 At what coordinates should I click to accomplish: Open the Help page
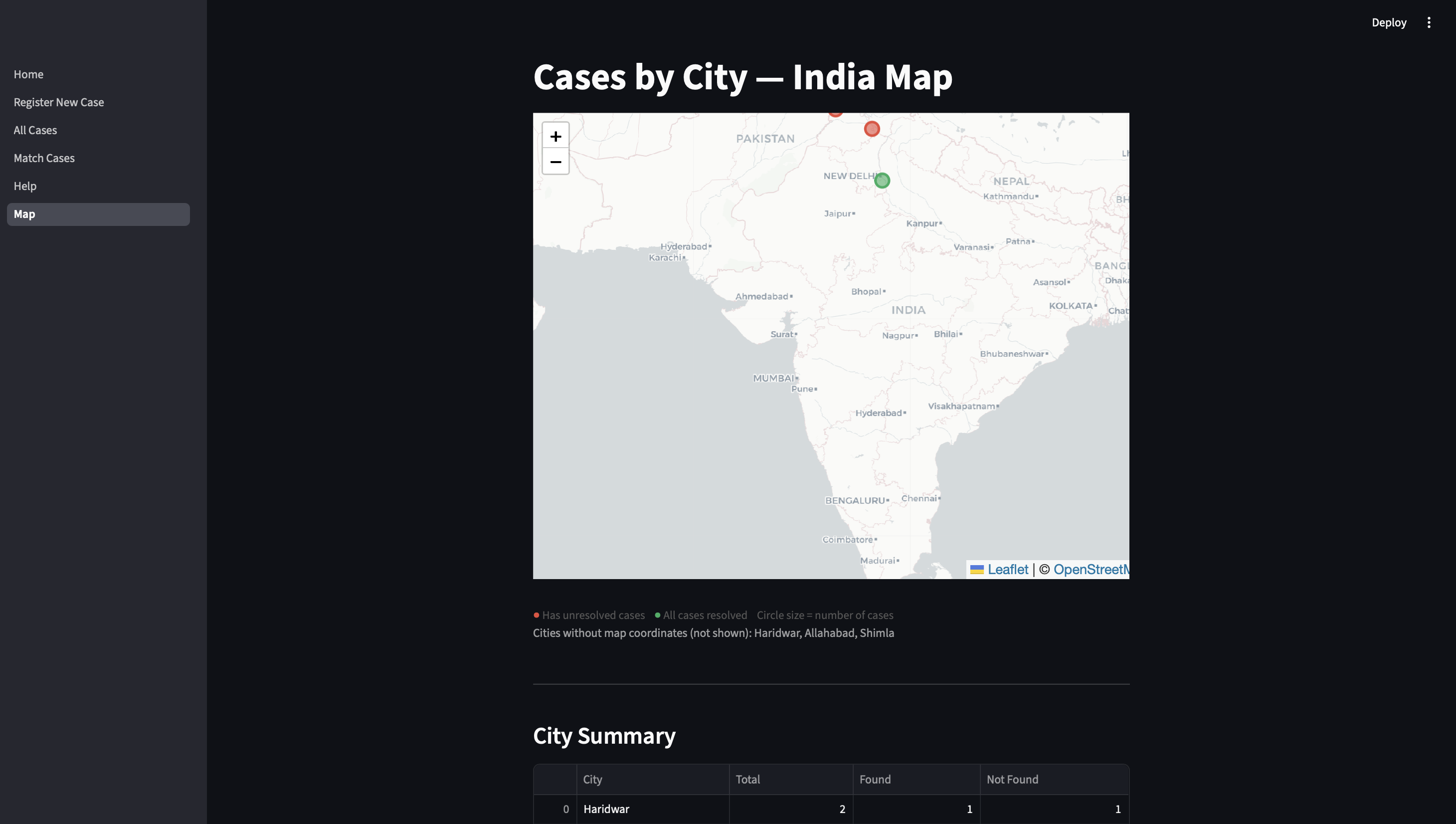[x=25, y=186]
